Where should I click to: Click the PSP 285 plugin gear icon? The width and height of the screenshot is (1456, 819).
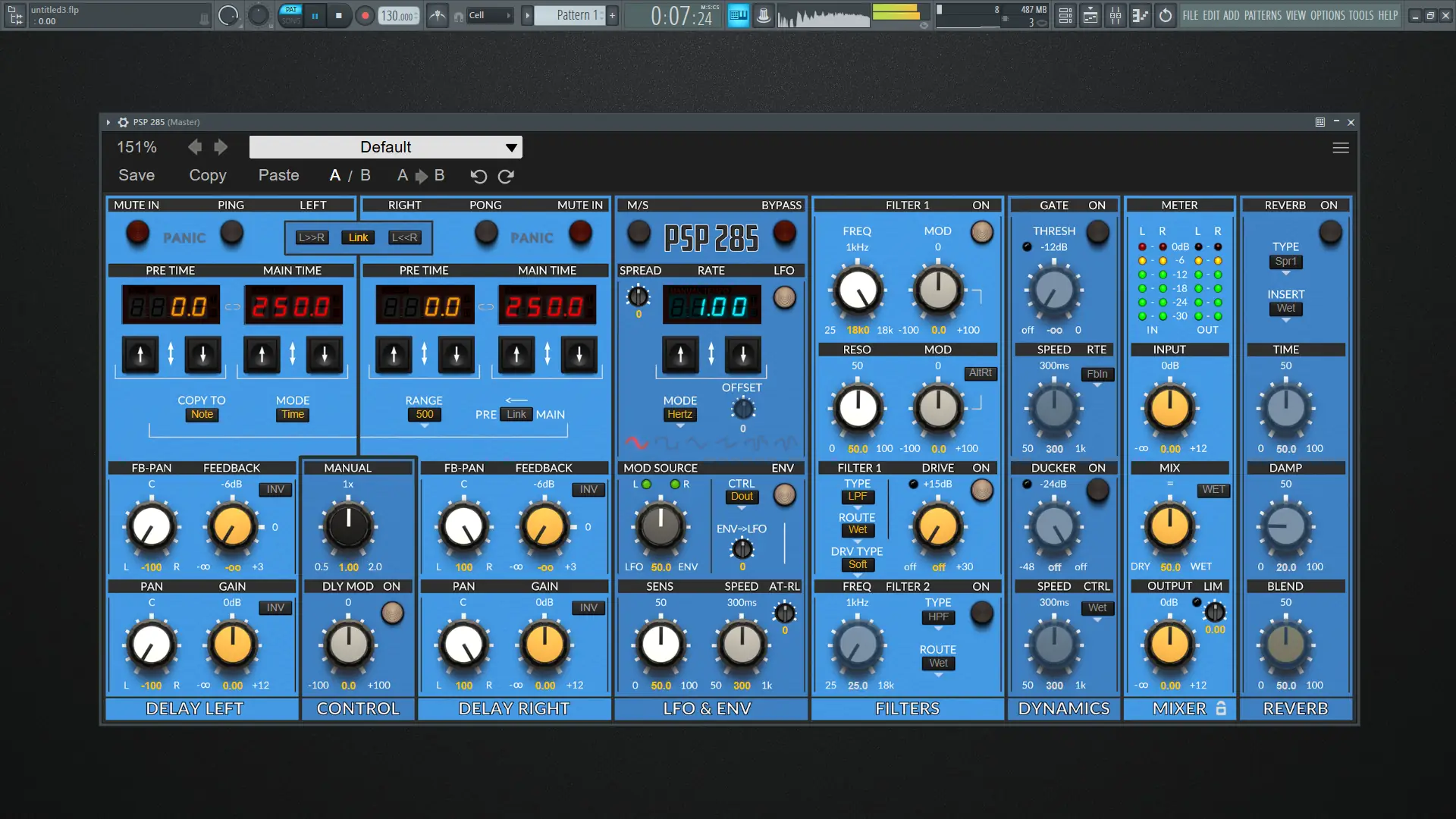tap(122, 122)
